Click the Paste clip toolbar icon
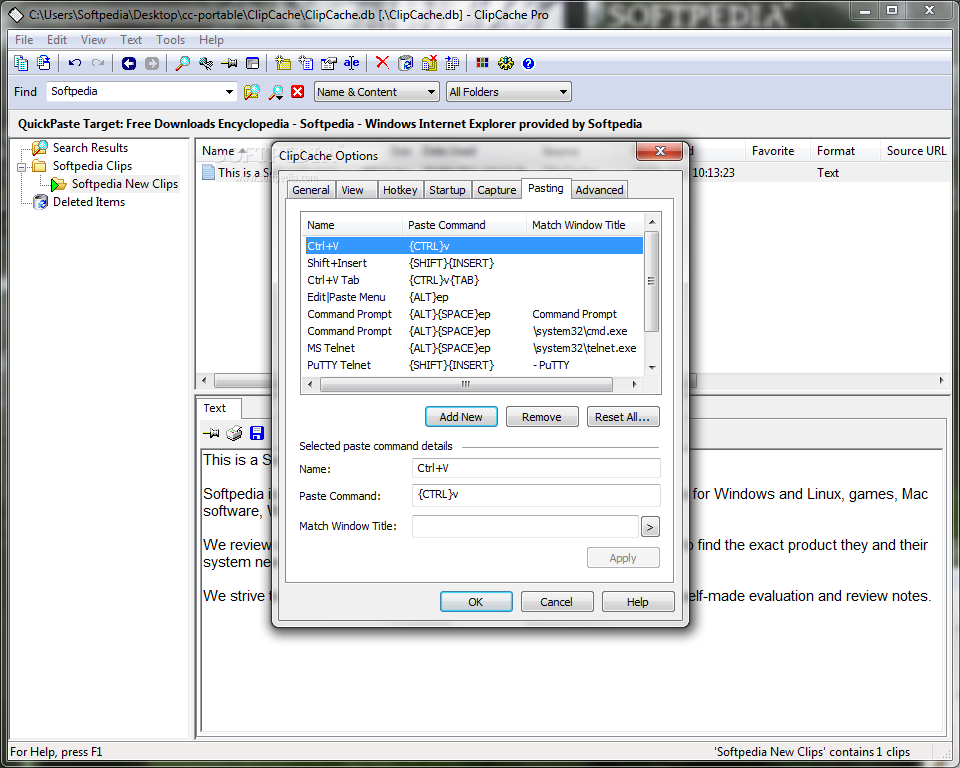The image size is (960, 768). (43, 63)
